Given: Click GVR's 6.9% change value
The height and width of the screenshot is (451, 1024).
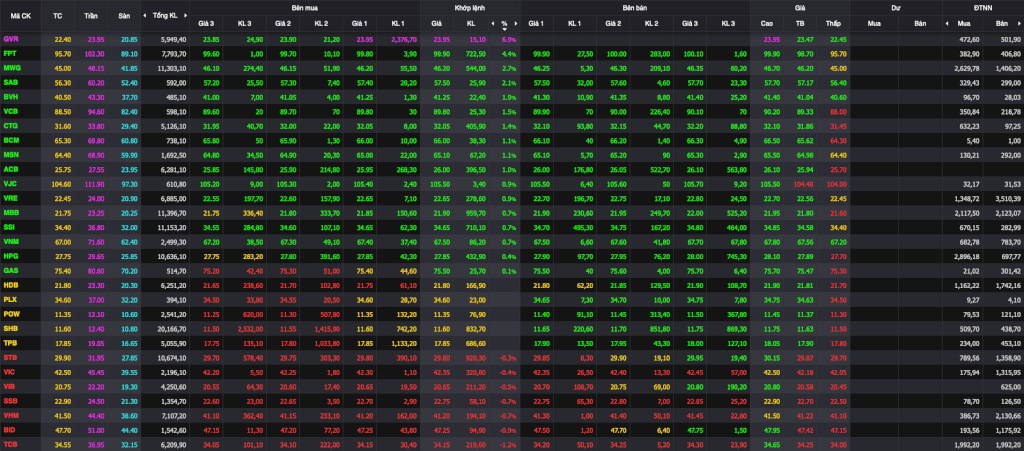Looking at the screenshot, I should 509,39.
